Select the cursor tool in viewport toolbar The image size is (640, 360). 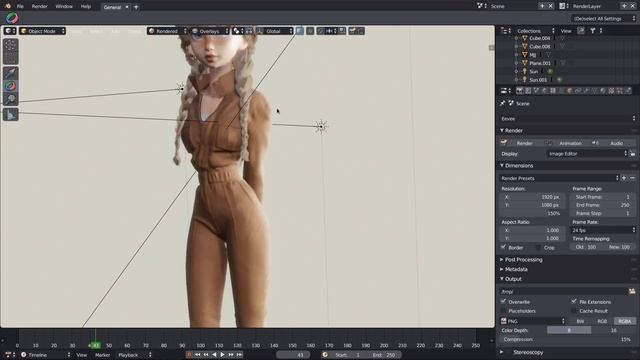11,45
